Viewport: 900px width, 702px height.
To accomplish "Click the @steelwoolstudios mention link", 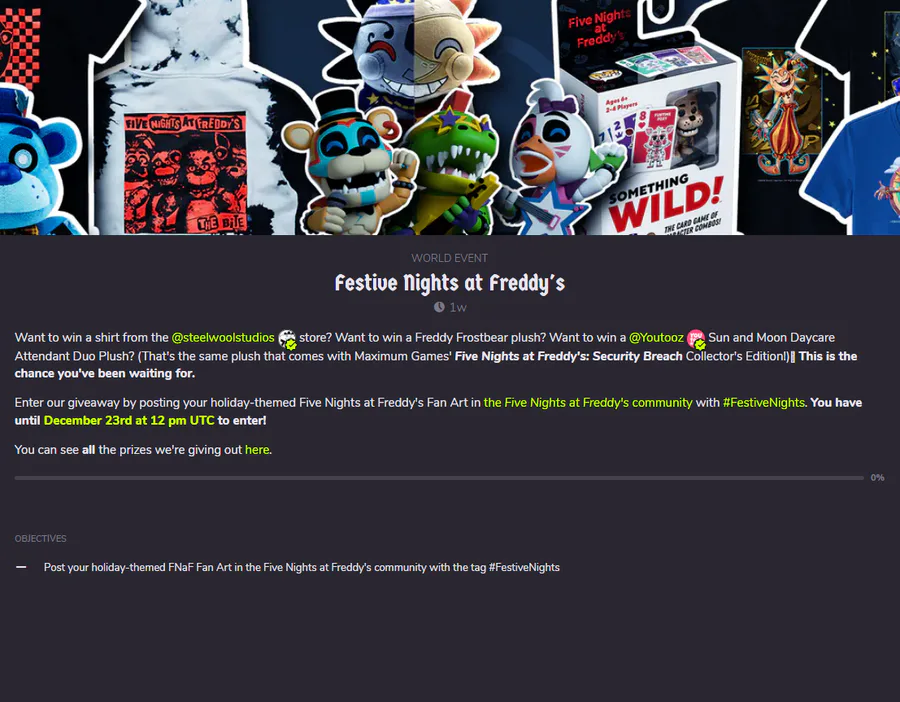I will pos(223,338).
